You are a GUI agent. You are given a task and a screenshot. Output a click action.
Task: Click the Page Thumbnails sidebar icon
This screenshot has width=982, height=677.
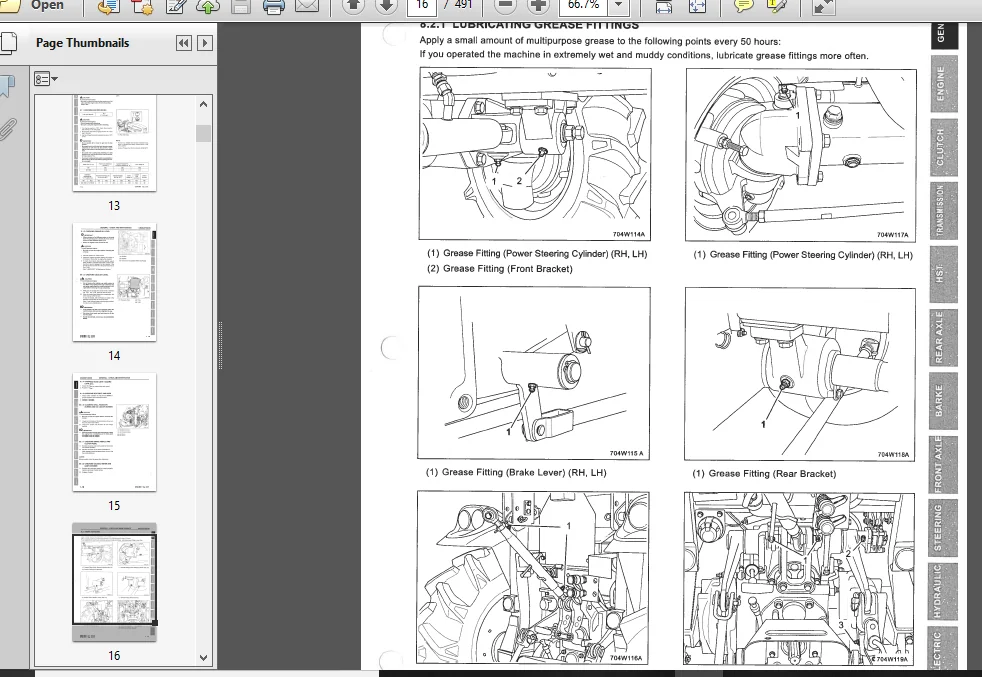point(9,43)
